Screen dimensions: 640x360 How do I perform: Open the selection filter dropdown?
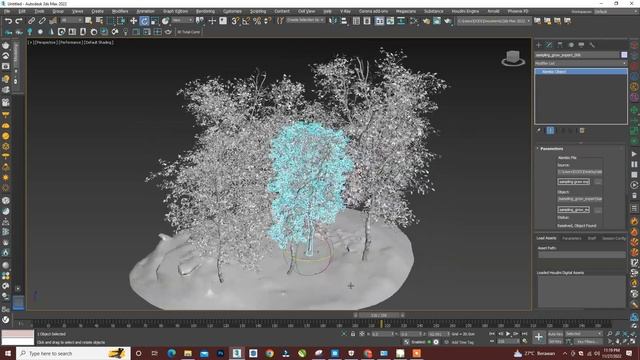tap(71, 20)
